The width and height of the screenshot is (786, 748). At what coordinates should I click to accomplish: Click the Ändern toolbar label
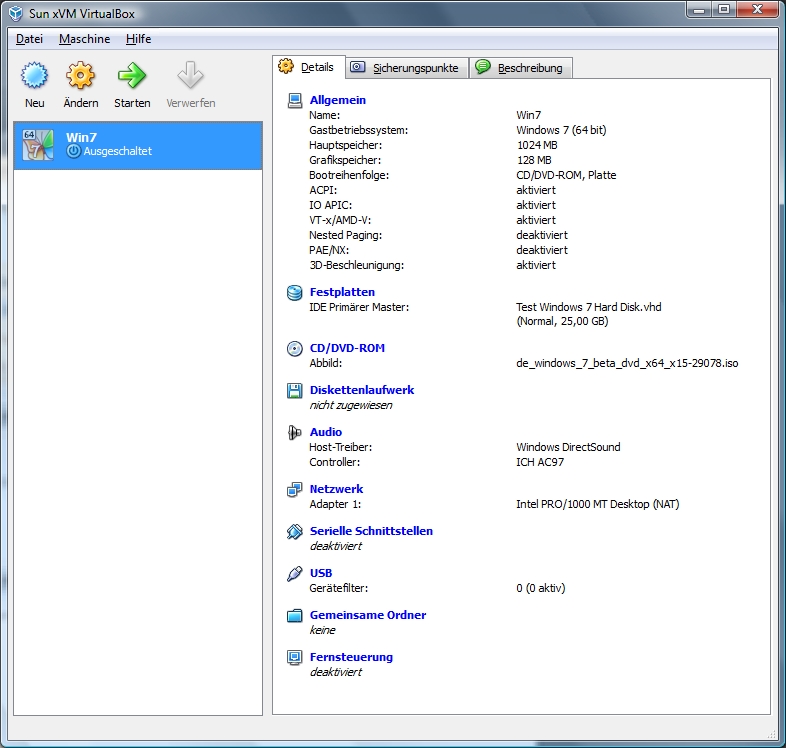[x=81, y=103]
